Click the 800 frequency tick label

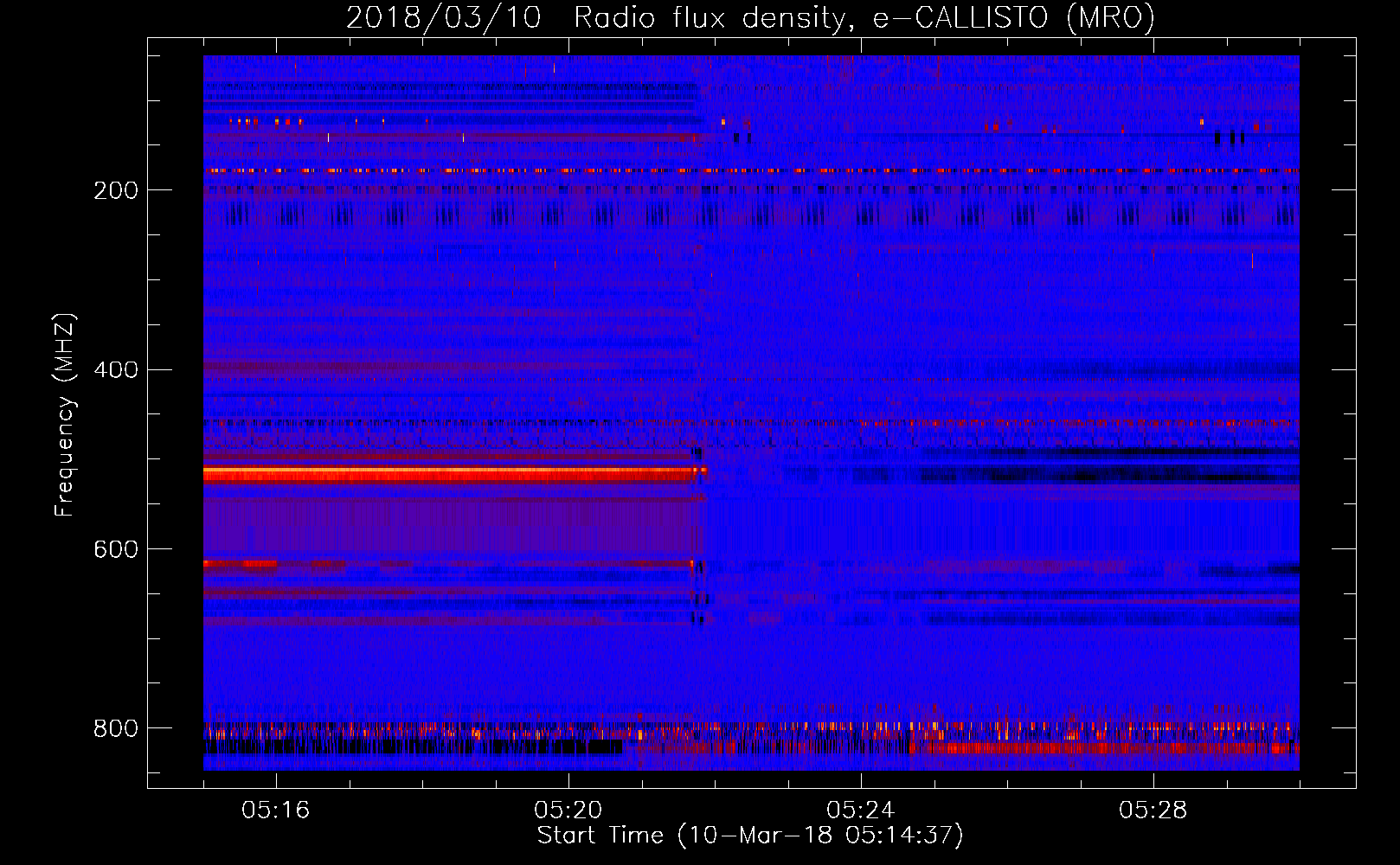(x=116, y=729)
